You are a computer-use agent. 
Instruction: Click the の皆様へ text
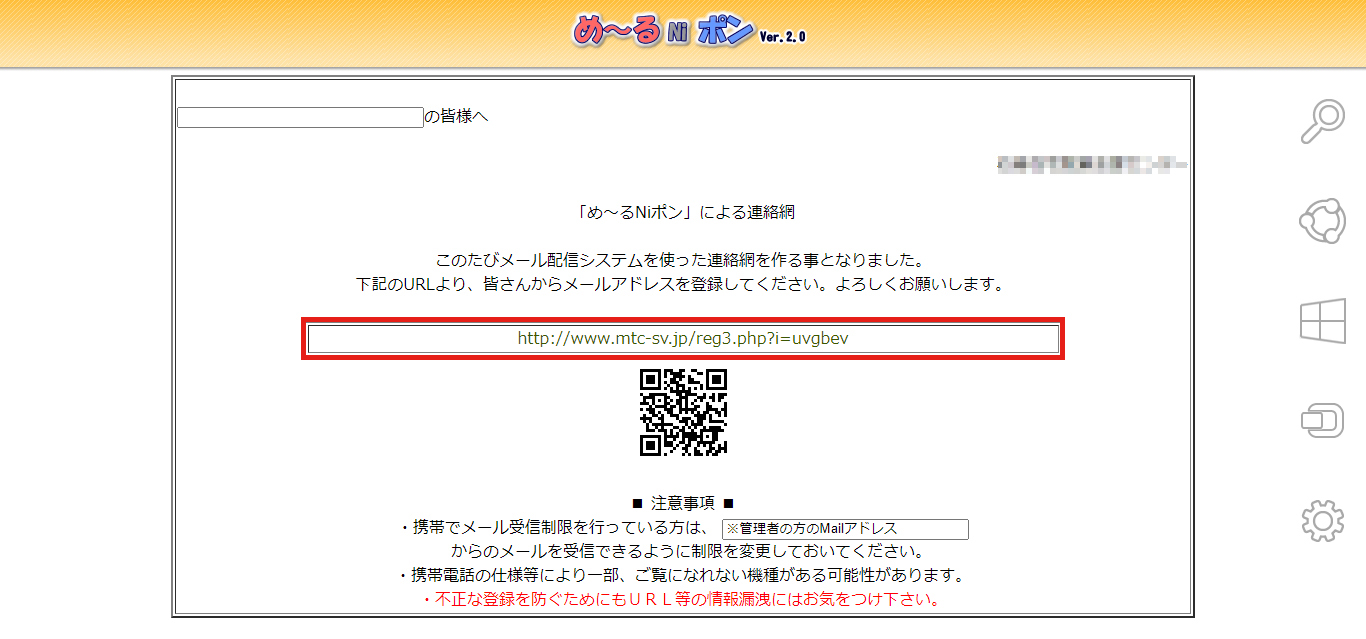click(457, 117)
